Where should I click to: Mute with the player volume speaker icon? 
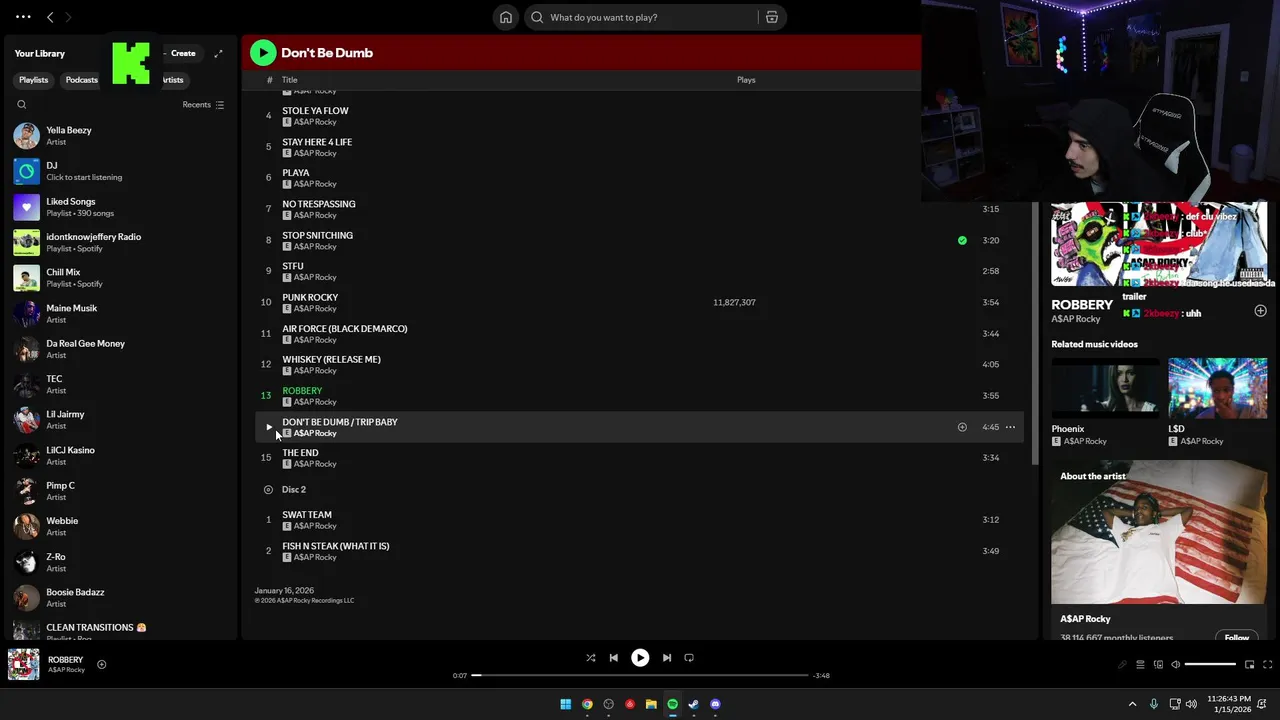click(x=1176, y=665)
